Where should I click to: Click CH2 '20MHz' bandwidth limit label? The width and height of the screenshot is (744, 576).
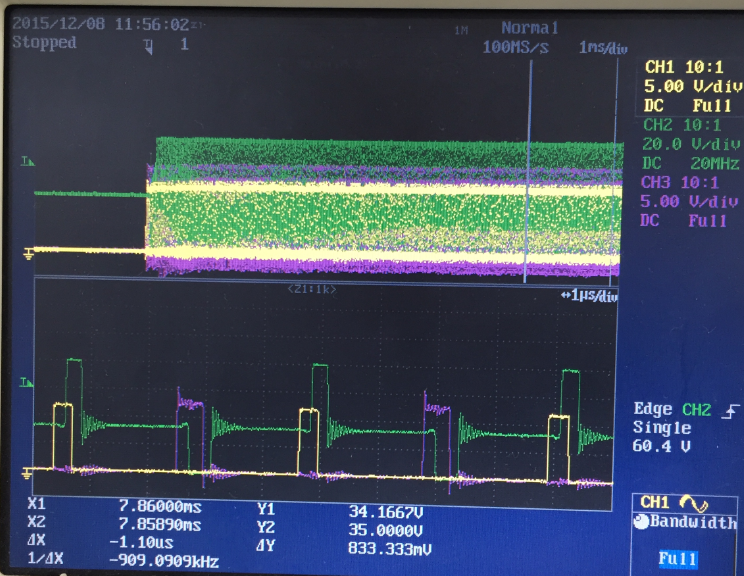pos(715,164)
